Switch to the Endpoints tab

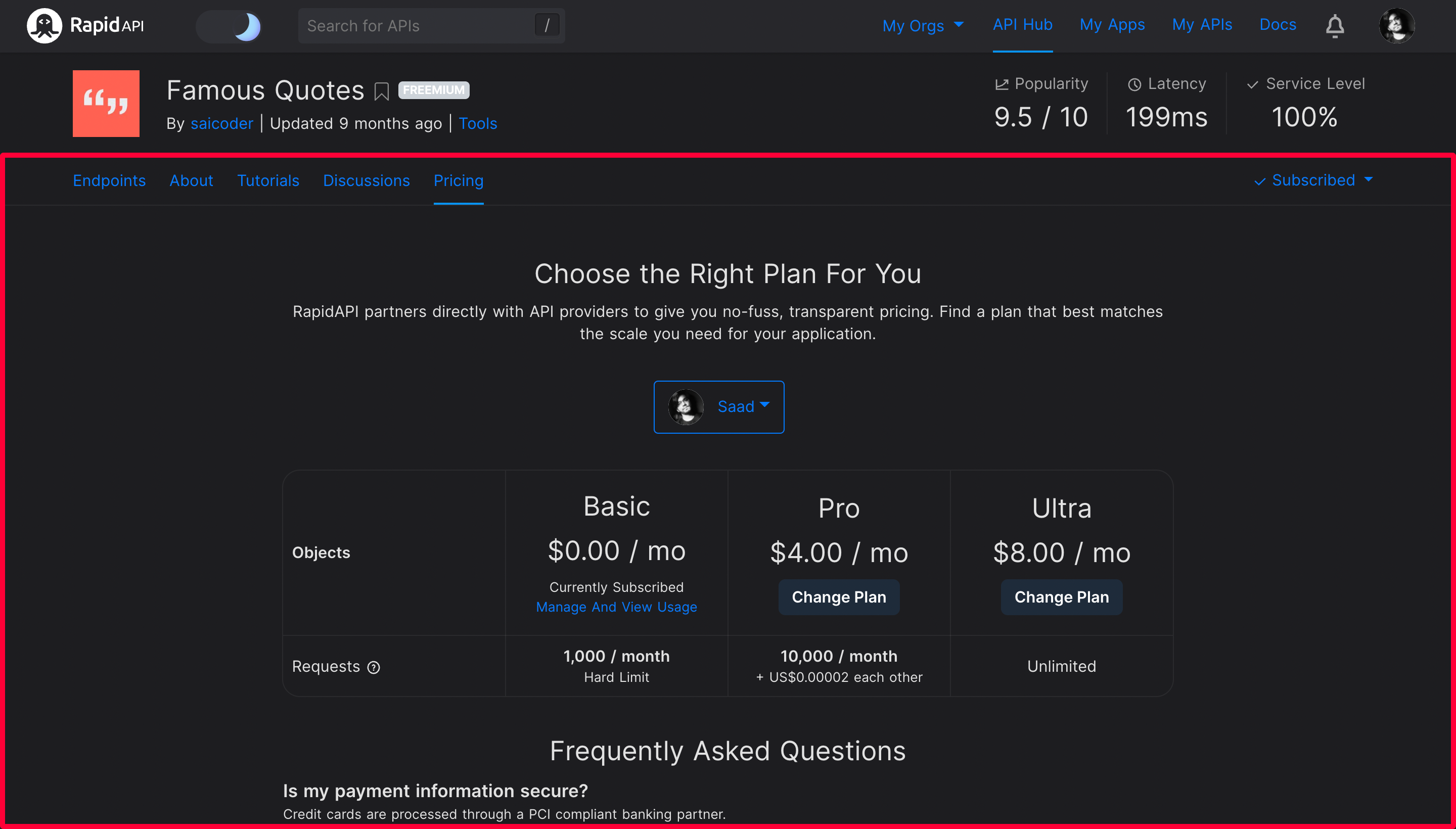(109, 180)
